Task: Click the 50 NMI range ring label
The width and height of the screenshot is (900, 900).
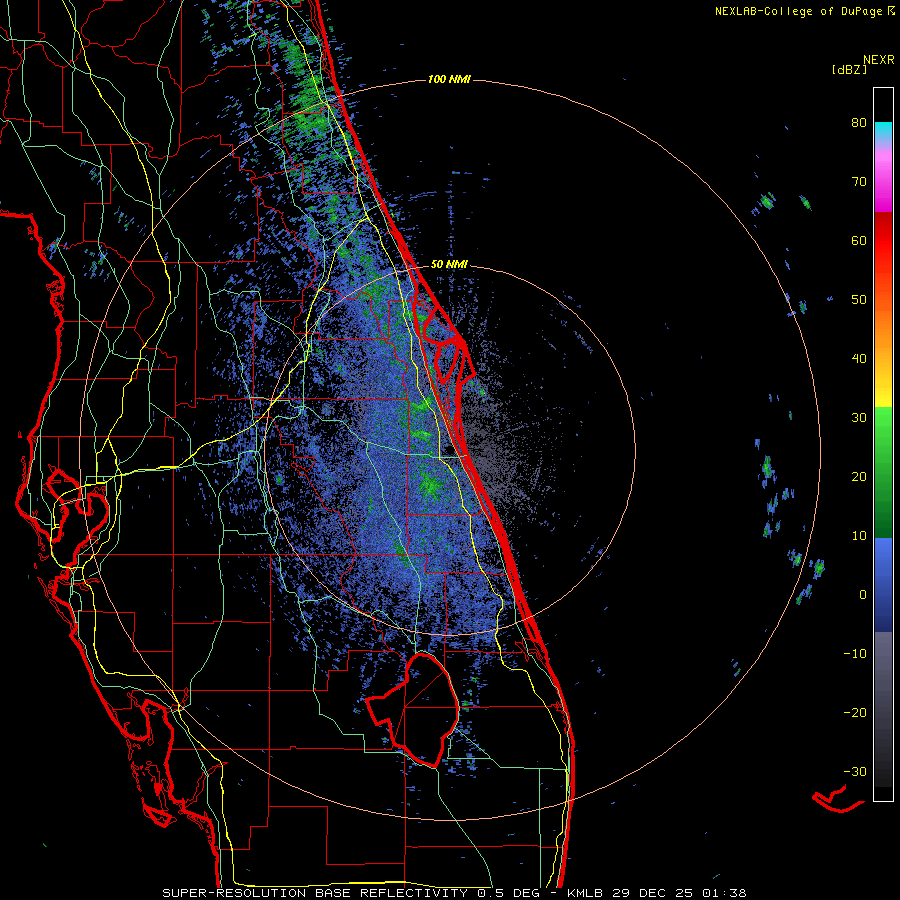Action: click(x=449, y=264)
